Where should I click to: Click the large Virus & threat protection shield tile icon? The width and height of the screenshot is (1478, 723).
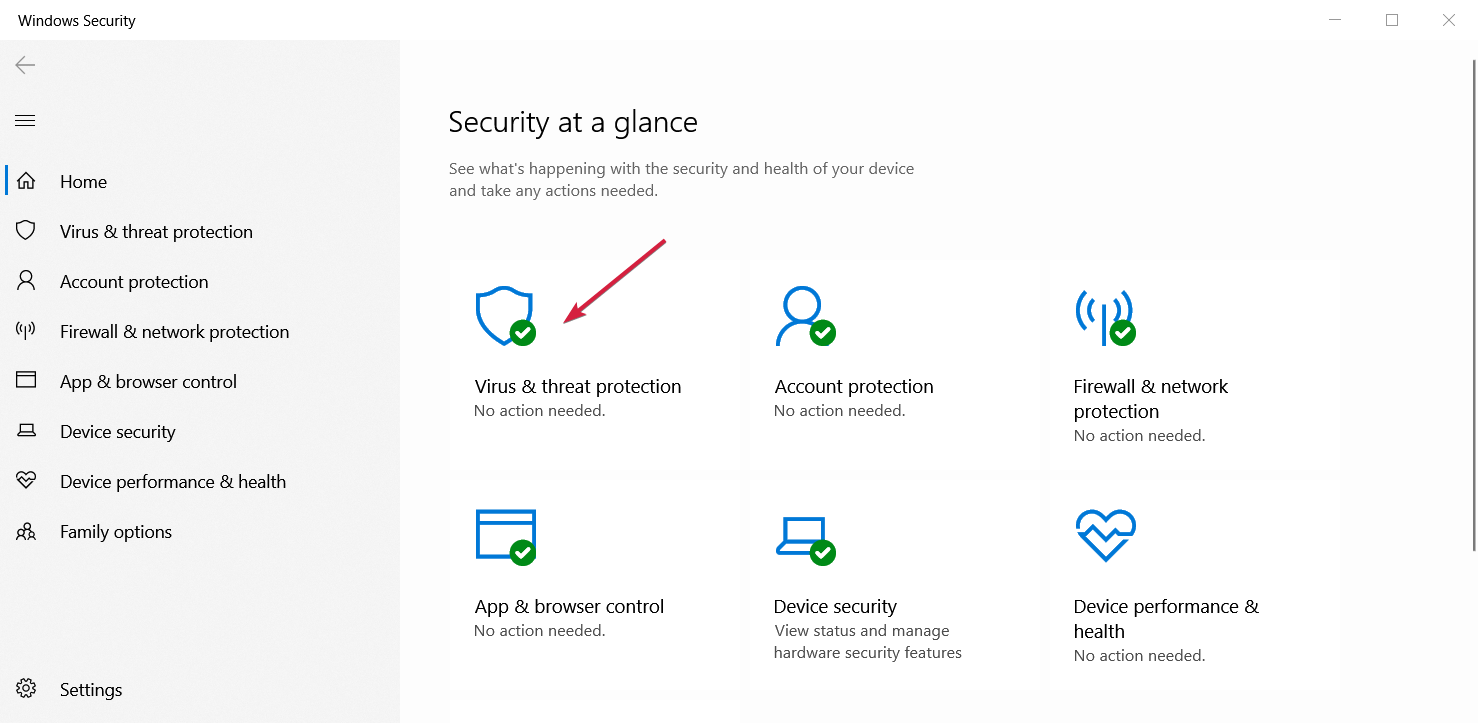pos(505,317)
